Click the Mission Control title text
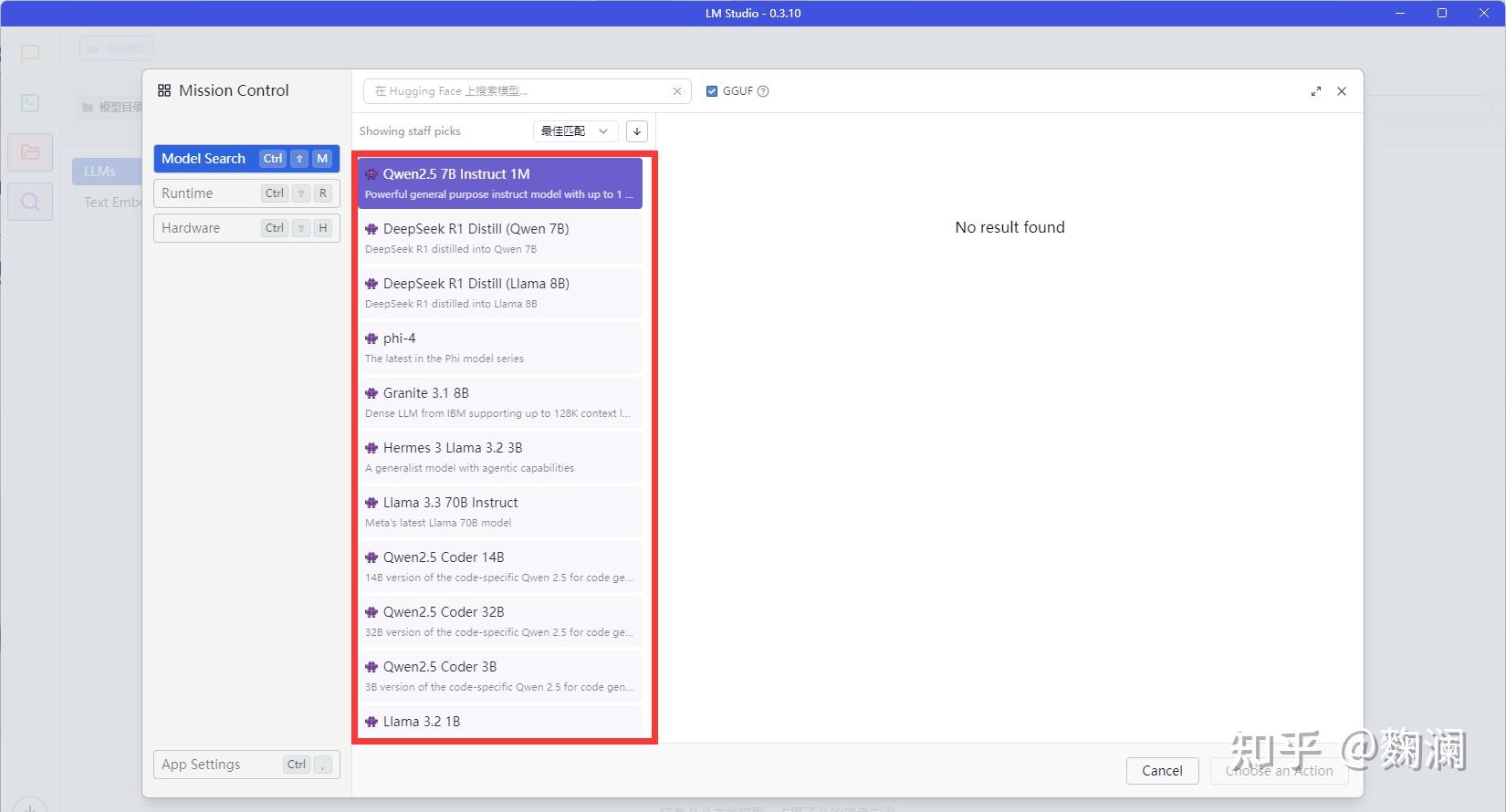This screenshot has height=812, width=1506. pos(234,90)
